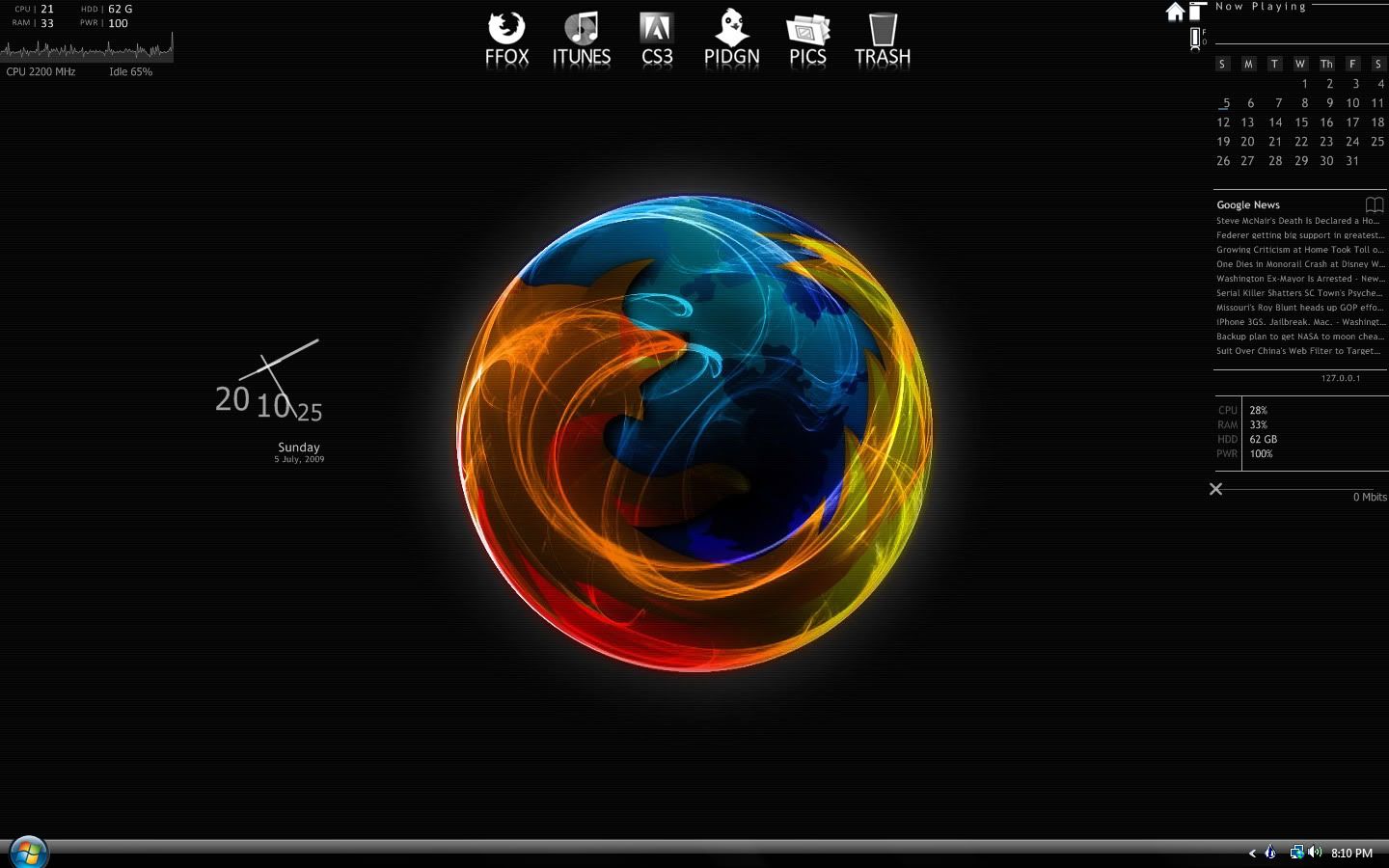Screen dimensions: 1389x868
Task: Select today's date 5 in the calendar
Action: click(x=1226, y=103)
